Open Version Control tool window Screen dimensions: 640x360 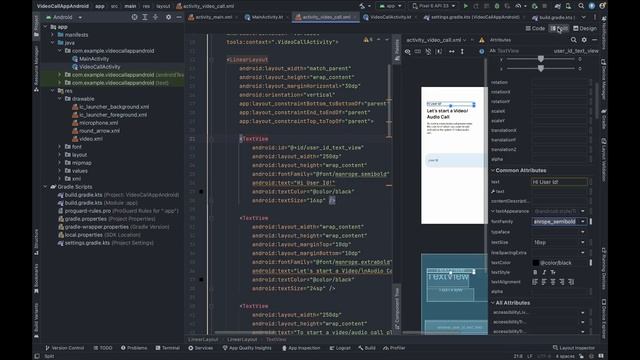(x=64, y=348)
